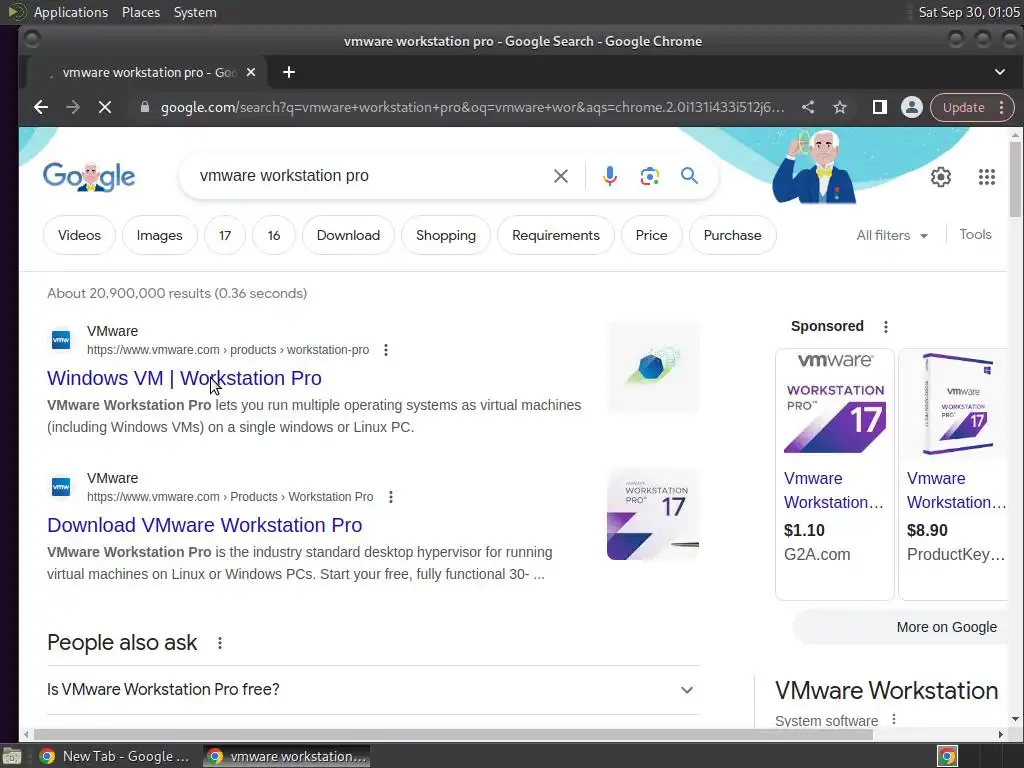Open the Sponsored section options menu
The width and height of the screenshot is (1024, 768).
click(x=886, y=327)
